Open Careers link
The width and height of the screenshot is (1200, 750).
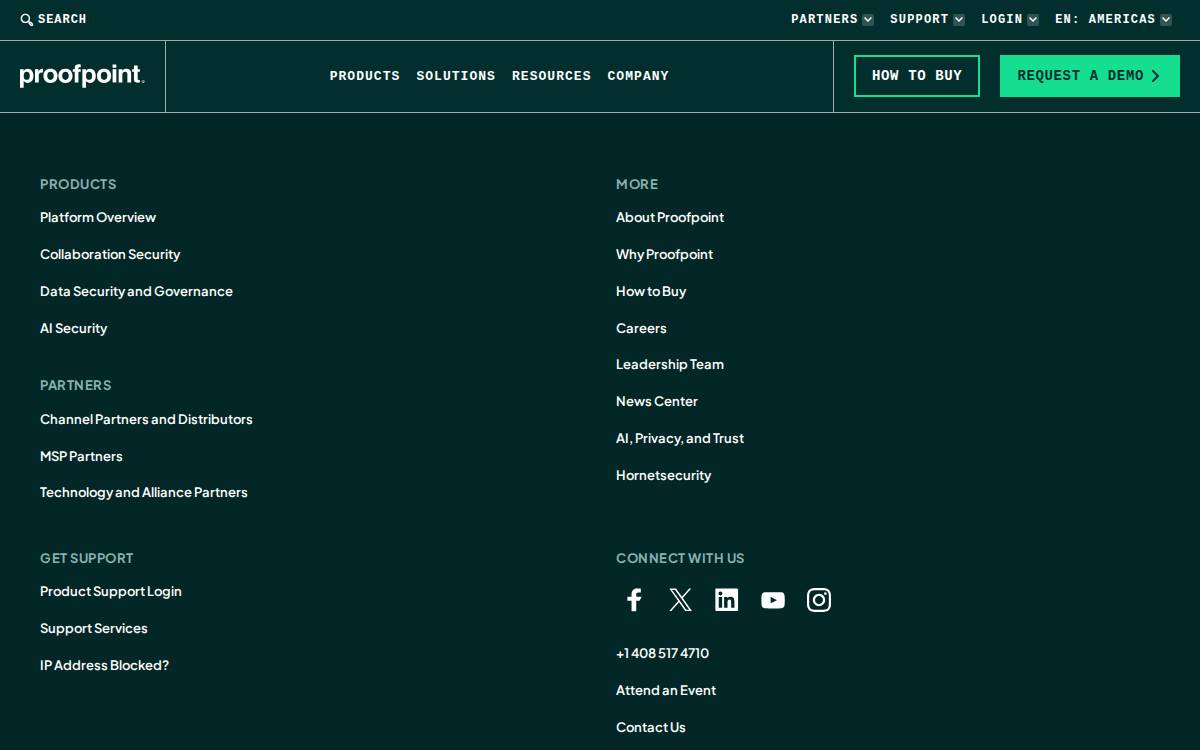tap(641, 328)
